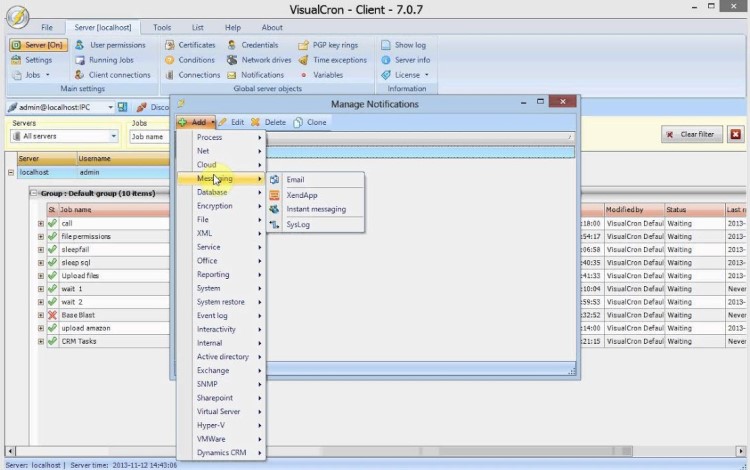Image resolution: width=750 pixels, height=470 pixels.
Task: Choose Instant messaging notification type
Action: [x=315, y=209]
